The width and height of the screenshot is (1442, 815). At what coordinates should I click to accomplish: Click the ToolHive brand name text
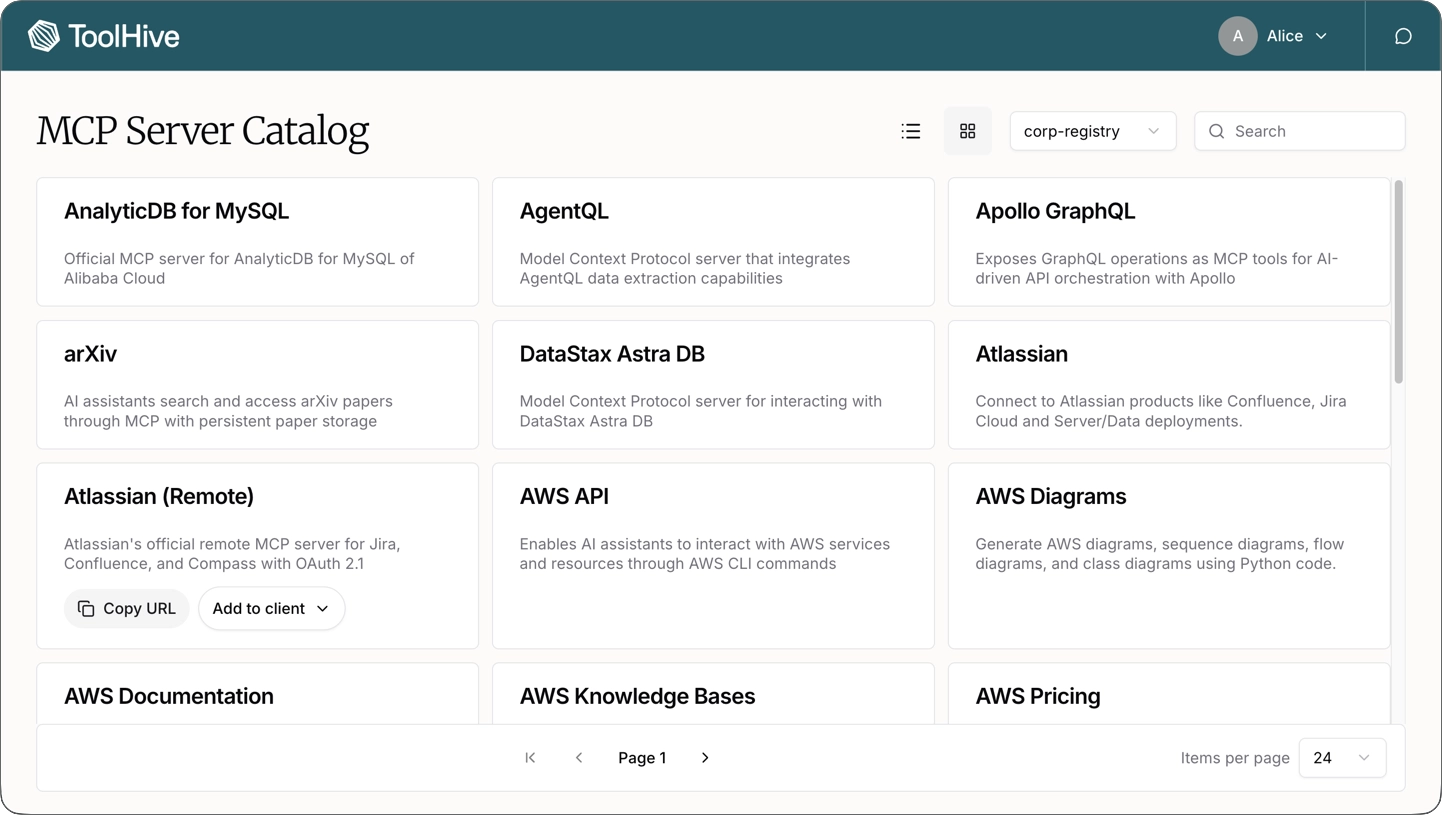pos(124,36)
